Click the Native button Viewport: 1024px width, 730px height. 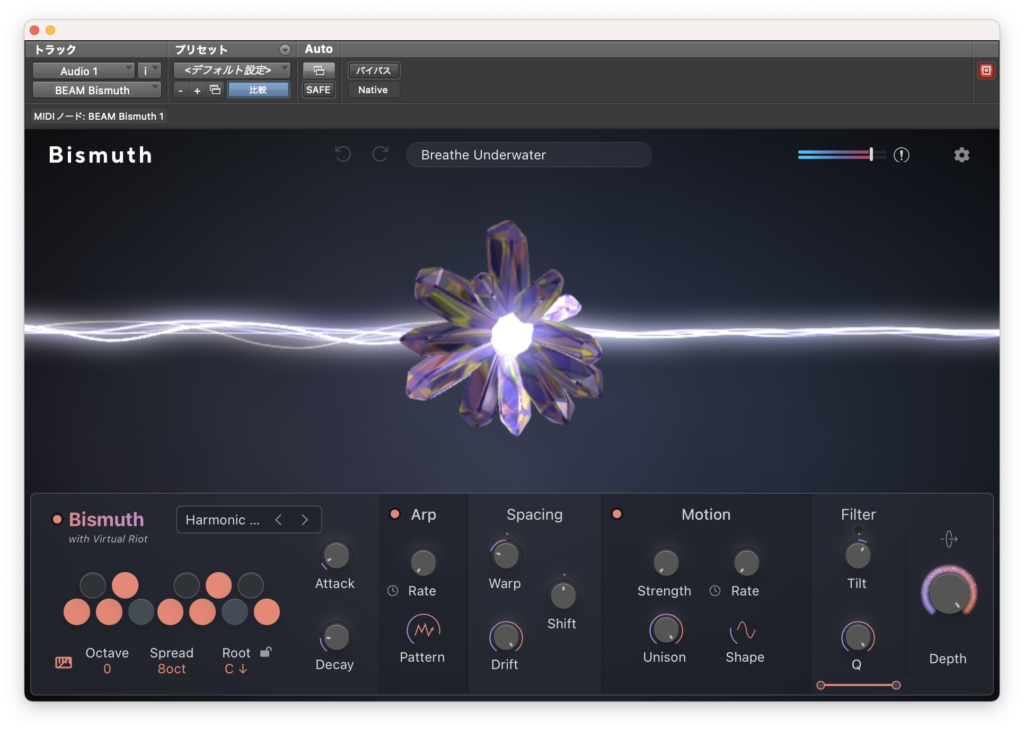[374, 90]
